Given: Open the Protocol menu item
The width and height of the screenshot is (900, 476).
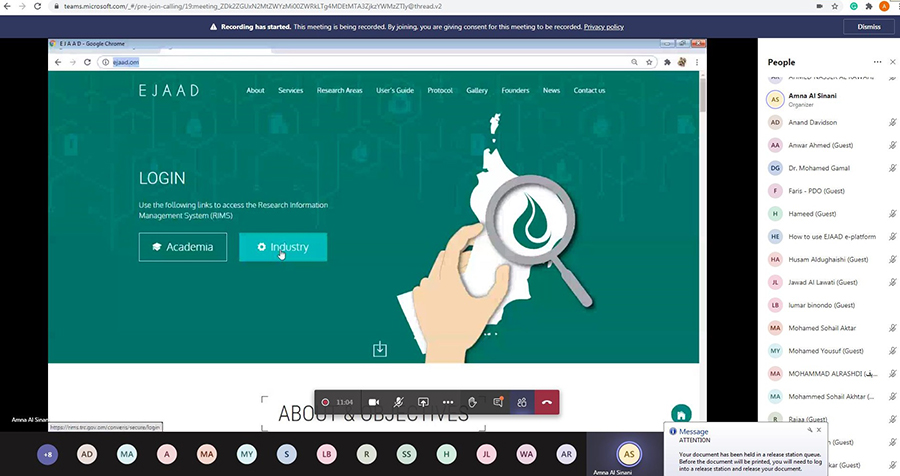Looking at the screenshot, I should click(x=440, y=91).
